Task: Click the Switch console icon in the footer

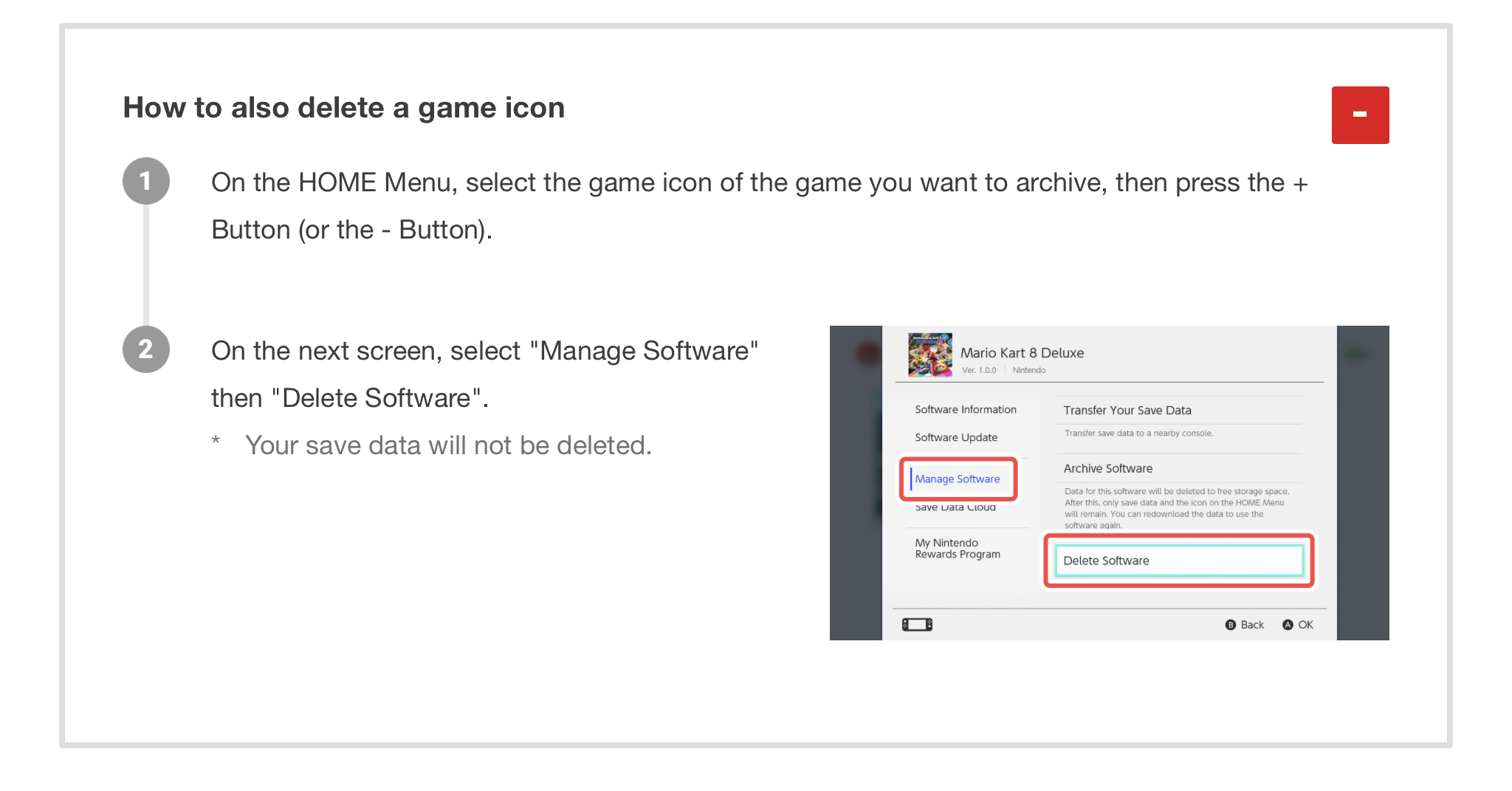Action: pyautogui.click(x=917, y=625)
